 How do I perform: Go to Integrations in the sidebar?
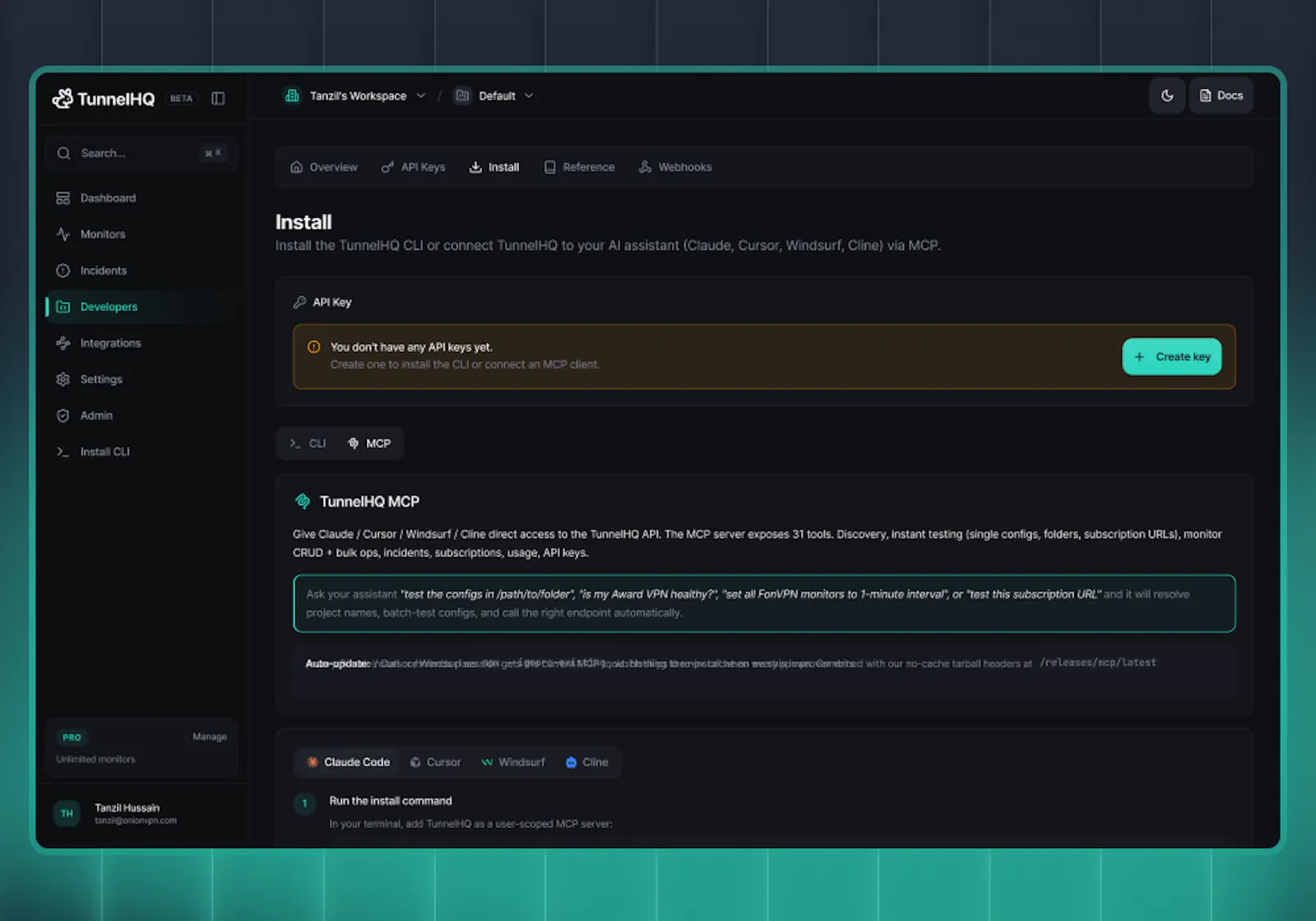click(x=141, y=343)
